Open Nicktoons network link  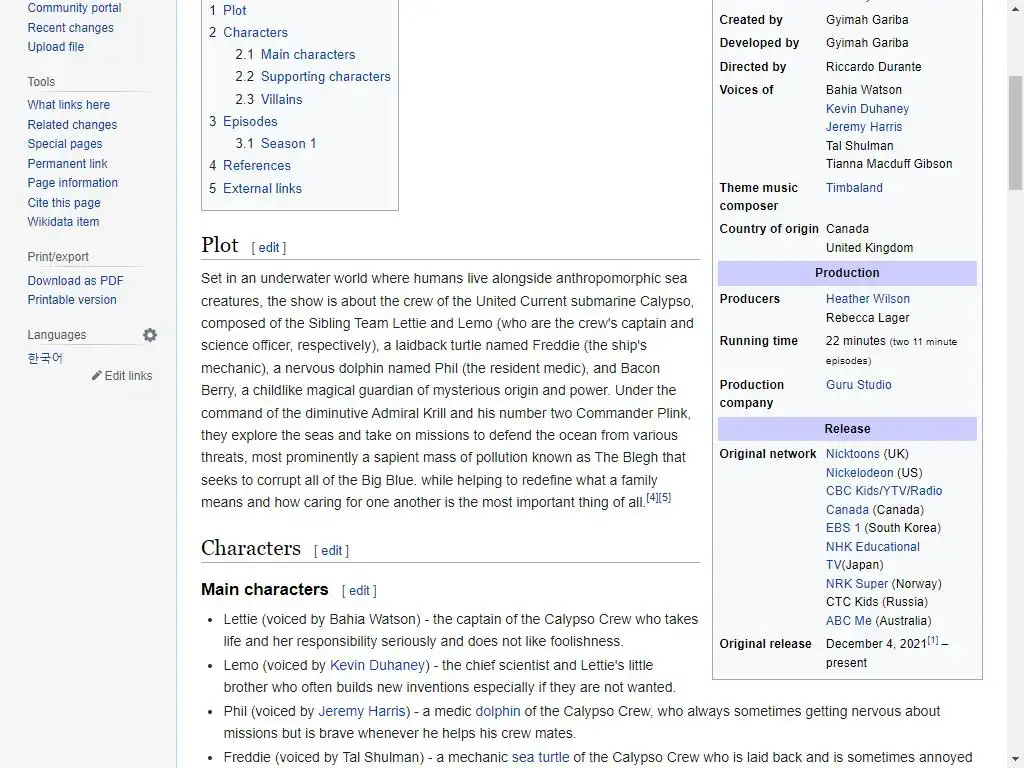(852, 453)
